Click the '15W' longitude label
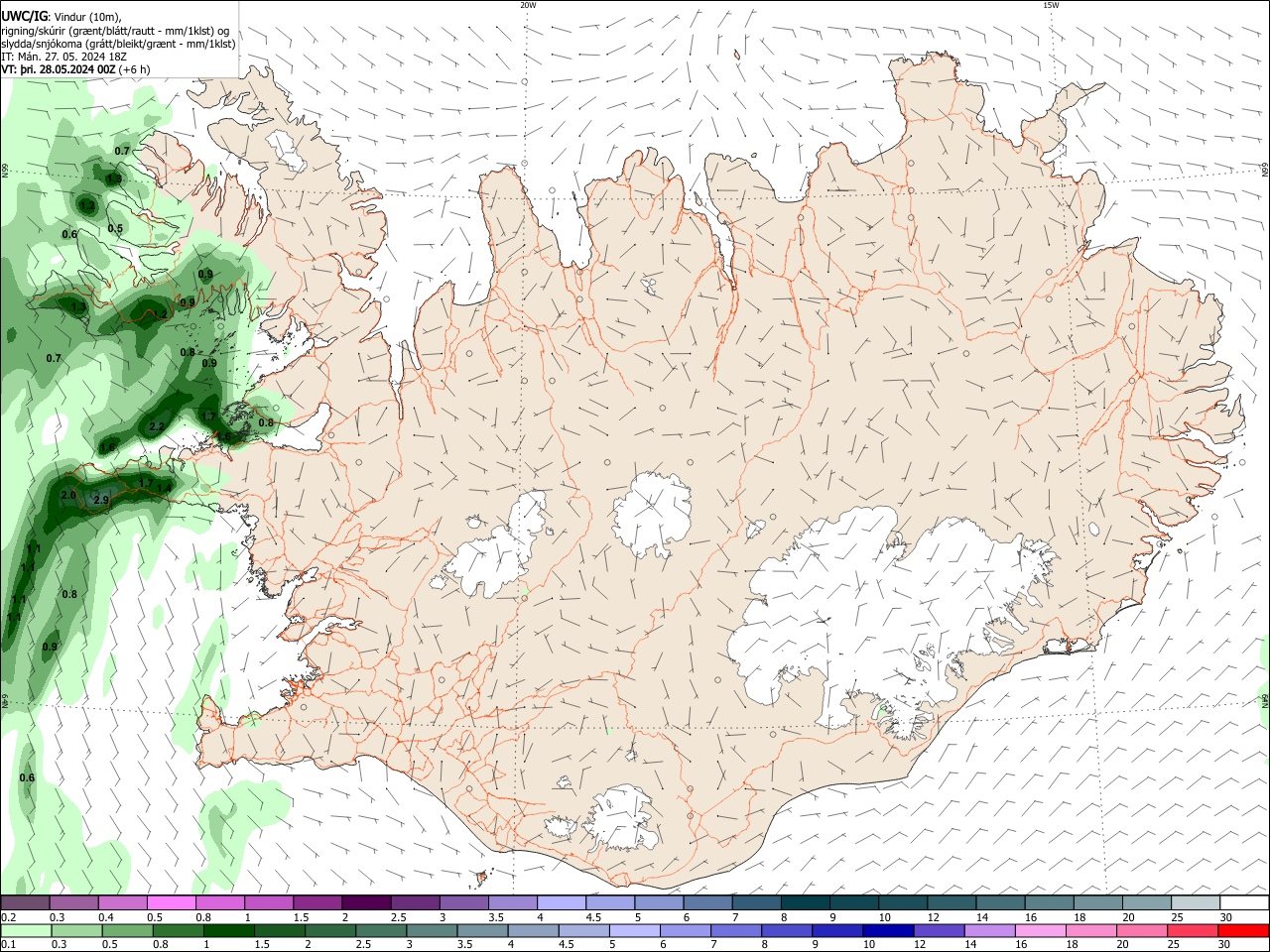The width and height of the screenshot is (1270, 952). (x=1051, y=5)
